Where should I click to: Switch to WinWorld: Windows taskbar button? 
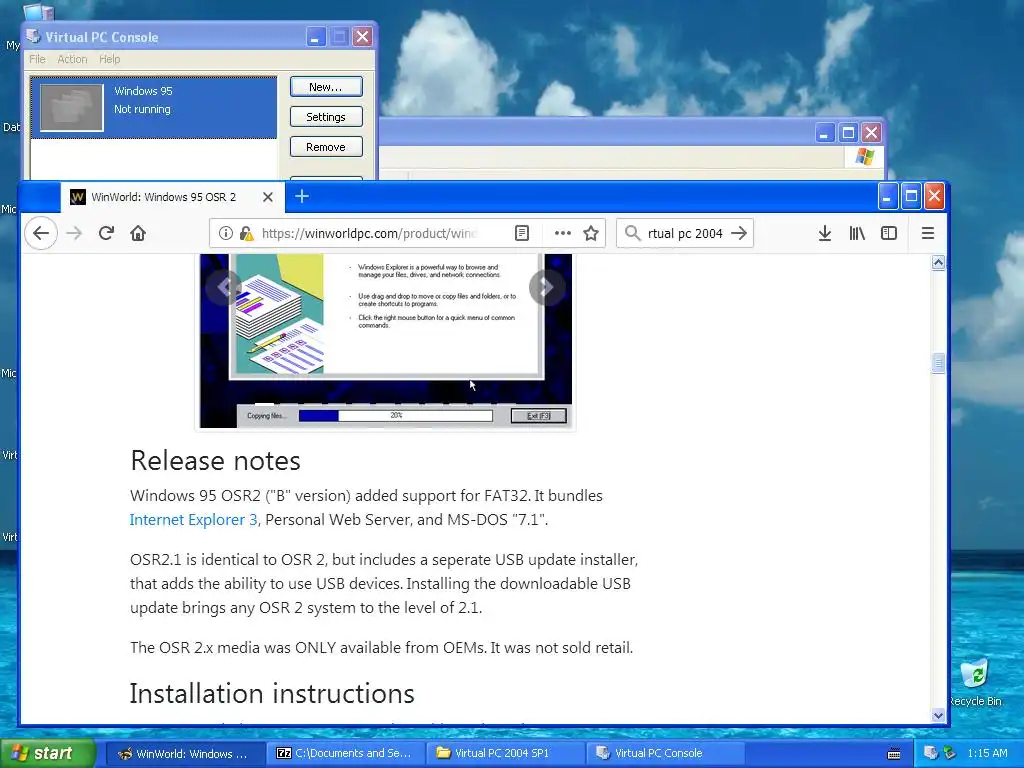pyautogui.click(x=184, y=753)
